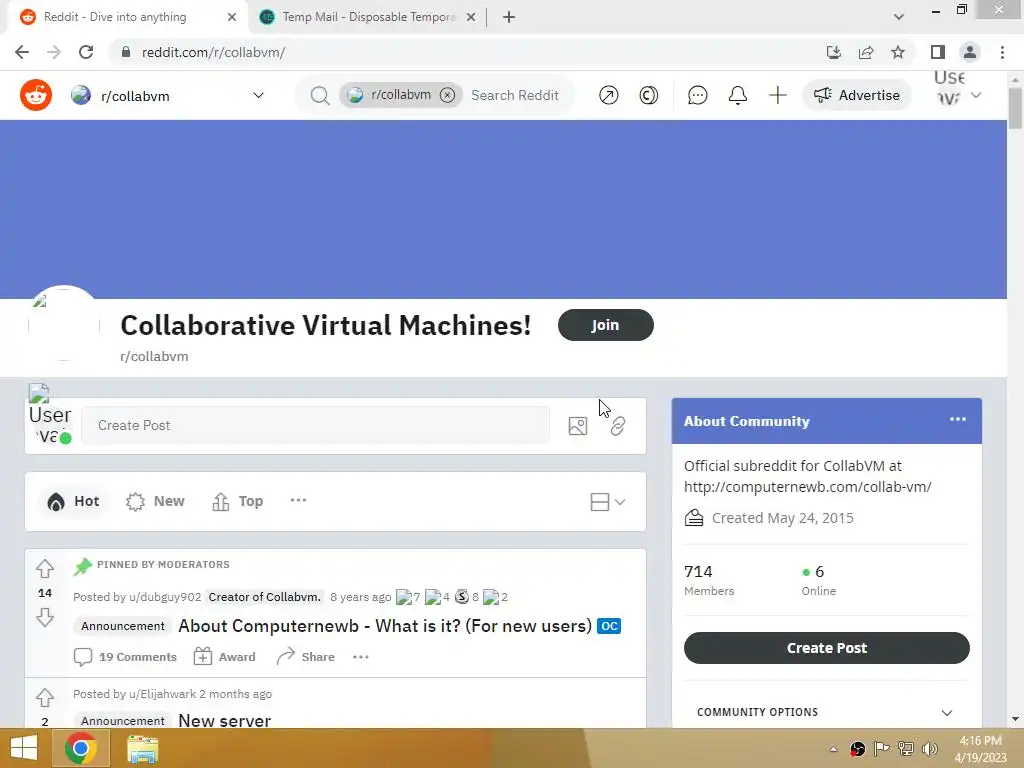Open more options for pinned post
Viewport: 1024px width, 768px height.
[360, 657]
